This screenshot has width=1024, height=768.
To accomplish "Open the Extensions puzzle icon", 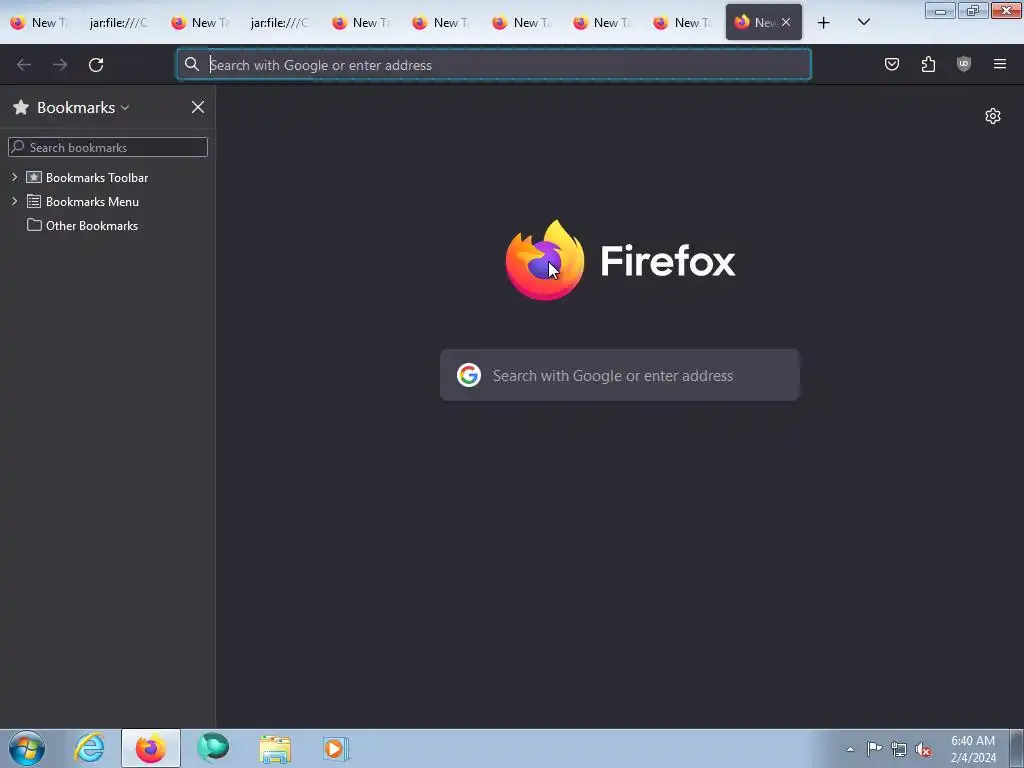I will (x=928, y=64).
